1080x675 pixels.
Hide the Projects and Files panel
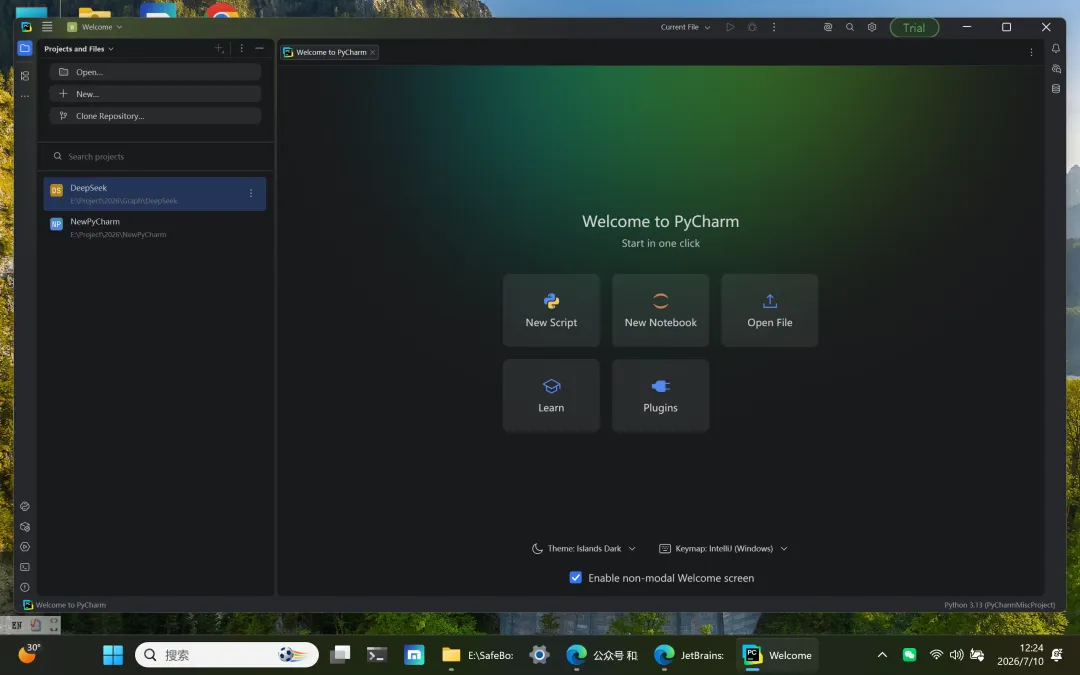coord(260,48)
